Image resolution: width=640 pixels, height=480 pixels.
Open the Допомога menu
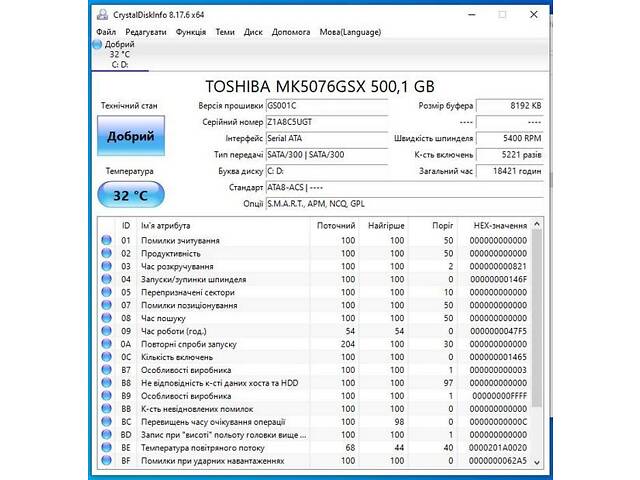click(x=291, y=32)
